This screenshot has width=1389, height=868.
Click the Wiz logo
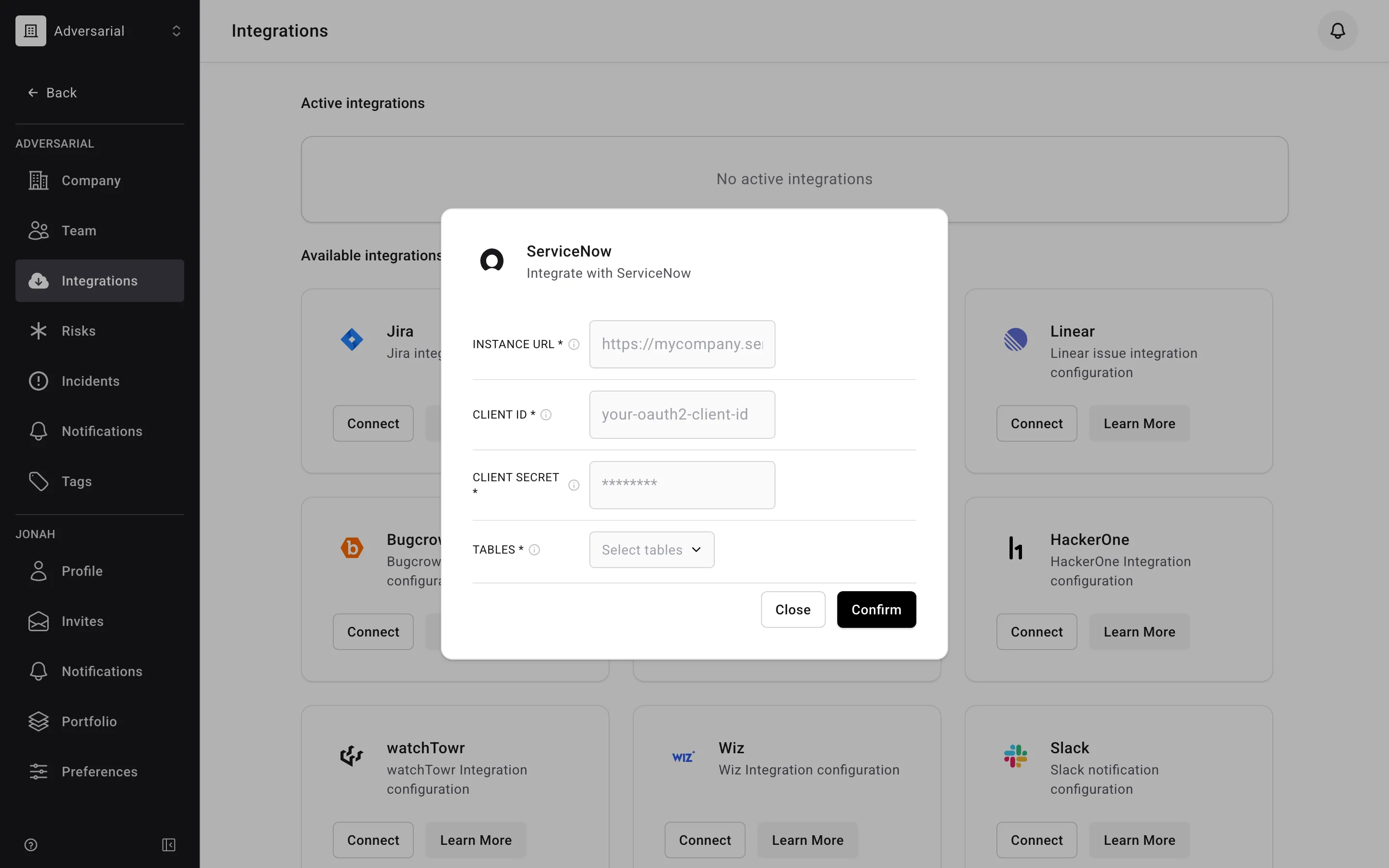pos(683,756)
